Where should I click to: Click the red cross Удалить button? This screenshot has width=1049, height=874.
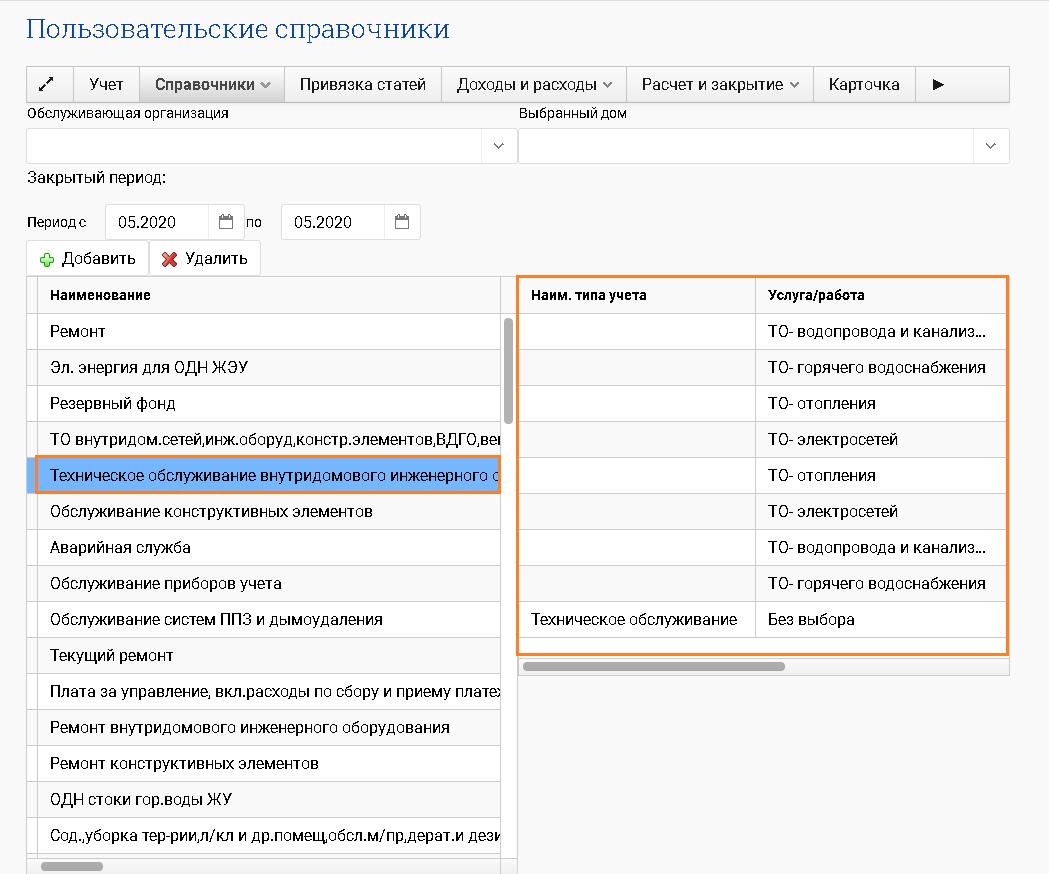click(205, 259)
